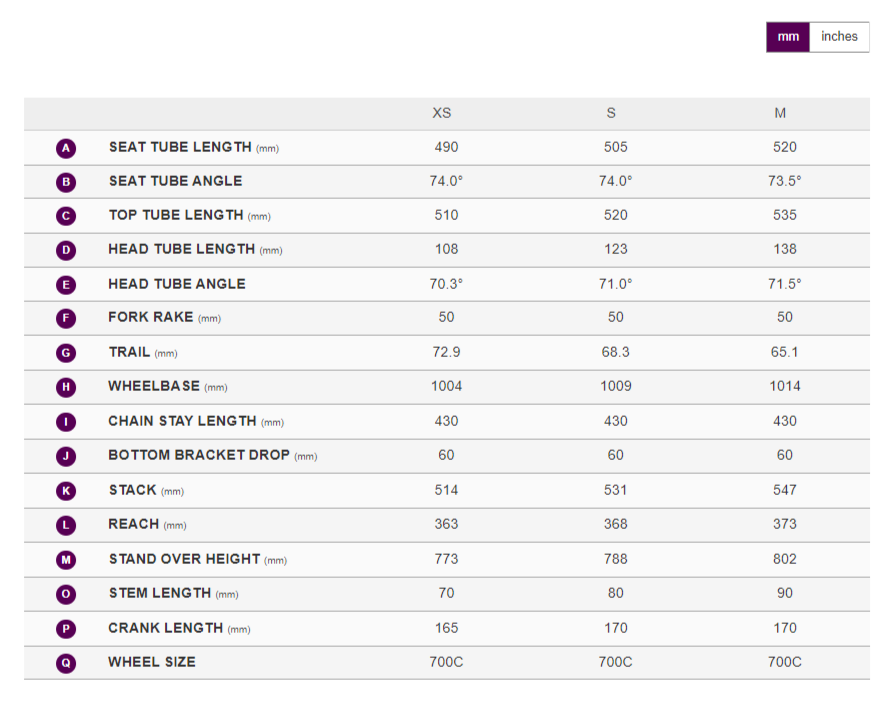Click the letter A seat tube badge
This screenshot has width=887, height=708.
tap(66, 148)
